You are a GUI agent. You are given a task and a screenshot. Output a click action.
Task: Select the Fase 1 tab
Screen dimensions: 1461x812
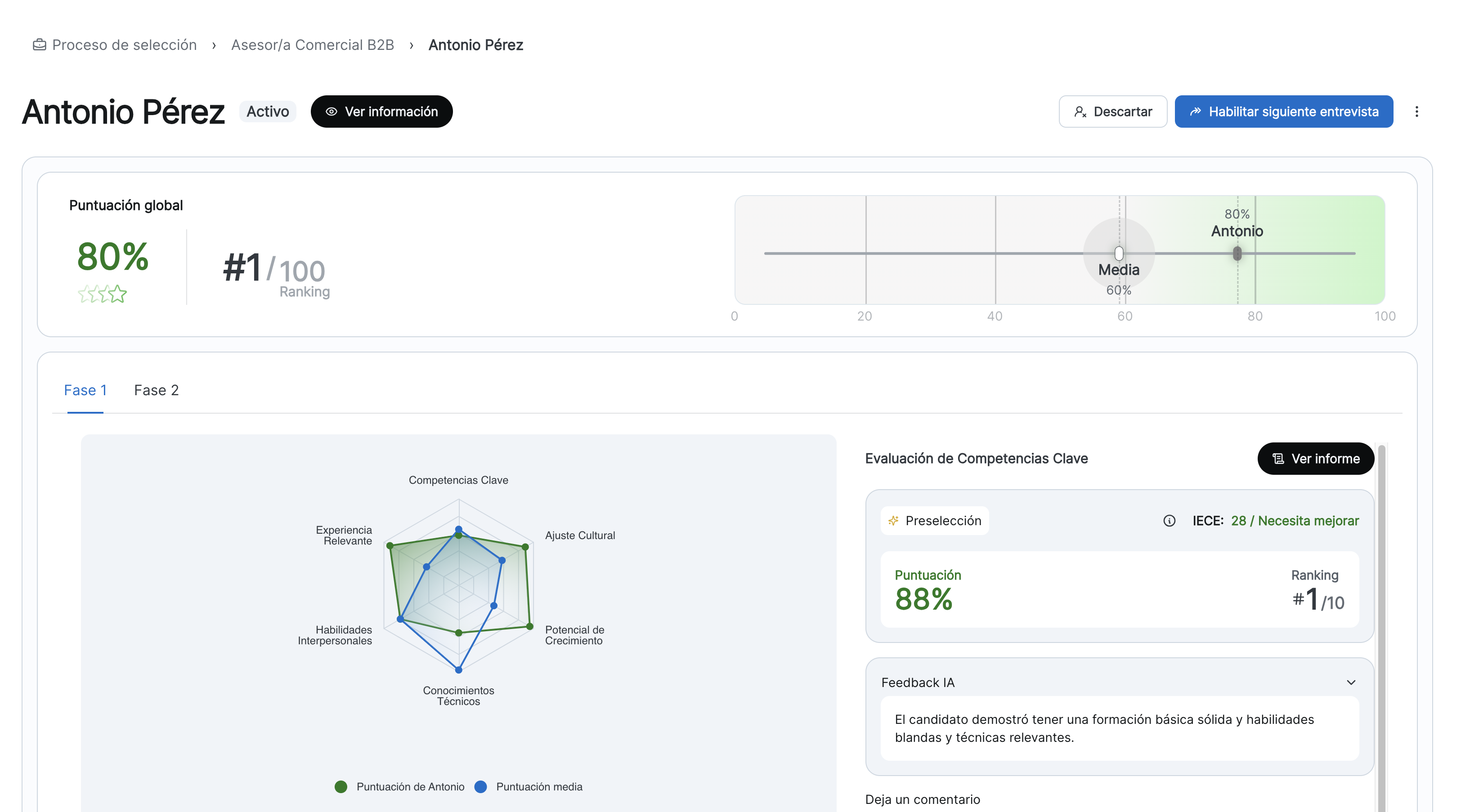pyautogui.click(x=85, y=390)
